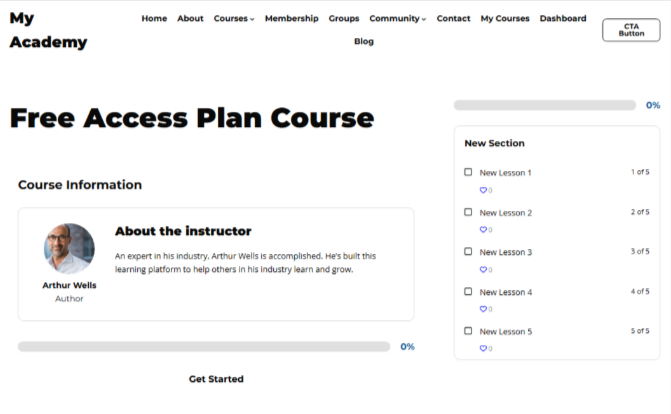Open the Dashboard menu item

pos(564,19)
